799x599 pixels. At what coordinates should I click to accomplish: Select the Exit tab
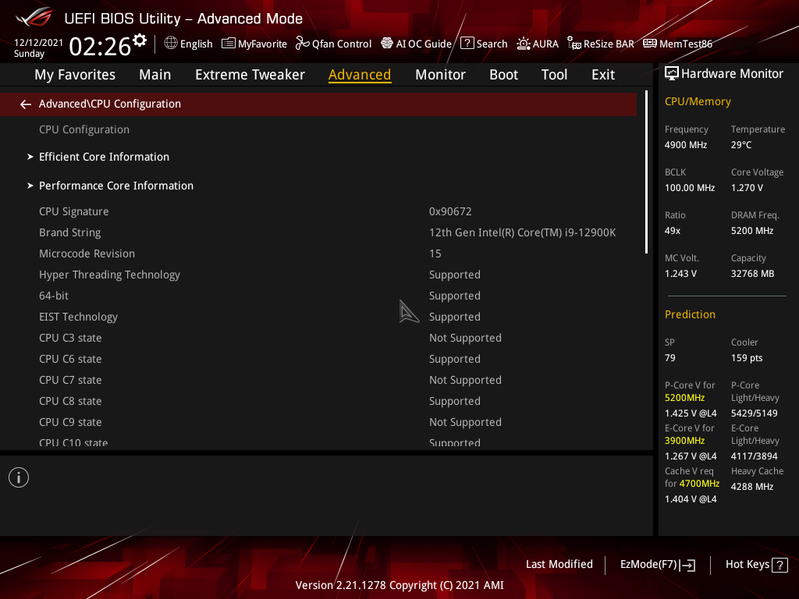(603, 75)
